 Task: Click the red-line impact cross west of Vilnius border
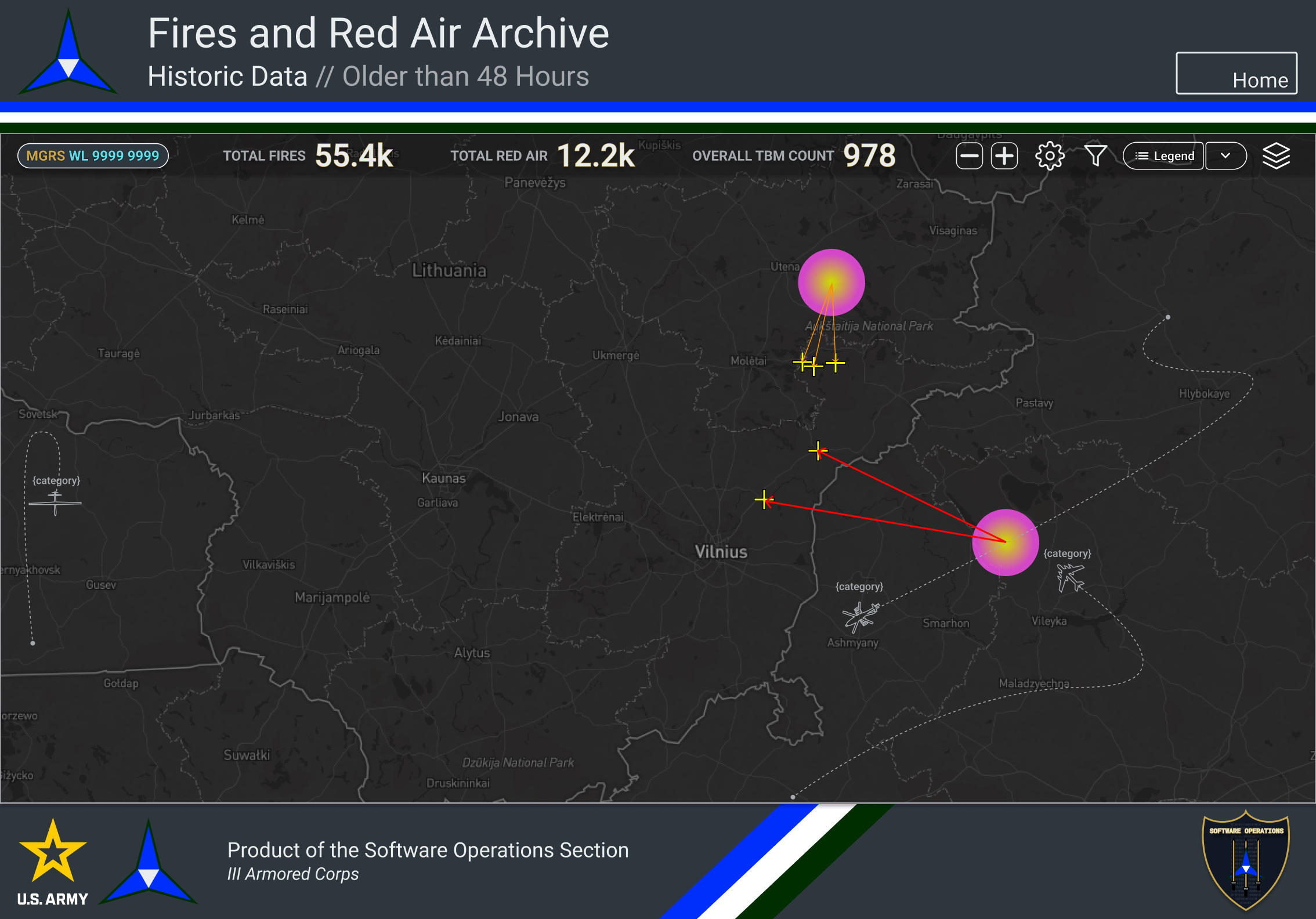764,500
